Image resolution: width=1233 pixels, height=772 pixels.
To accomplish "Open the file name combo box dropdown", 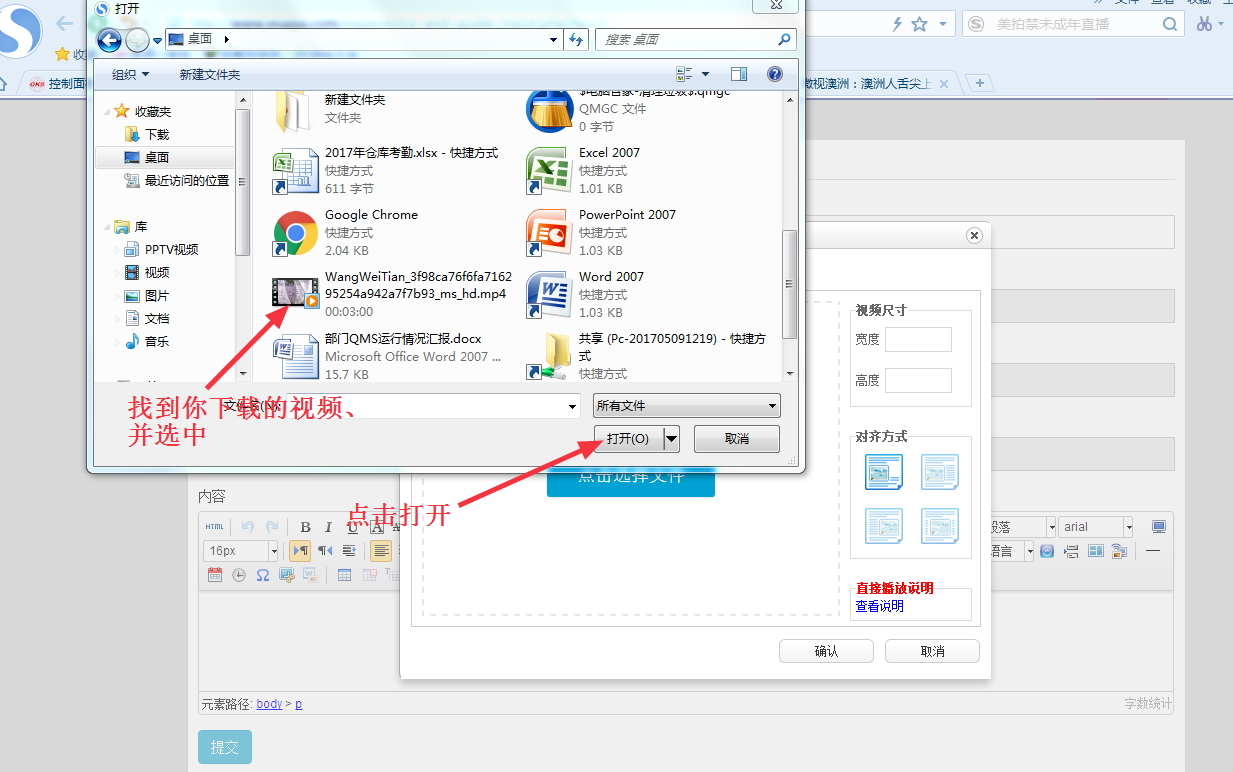I will 573,406.
